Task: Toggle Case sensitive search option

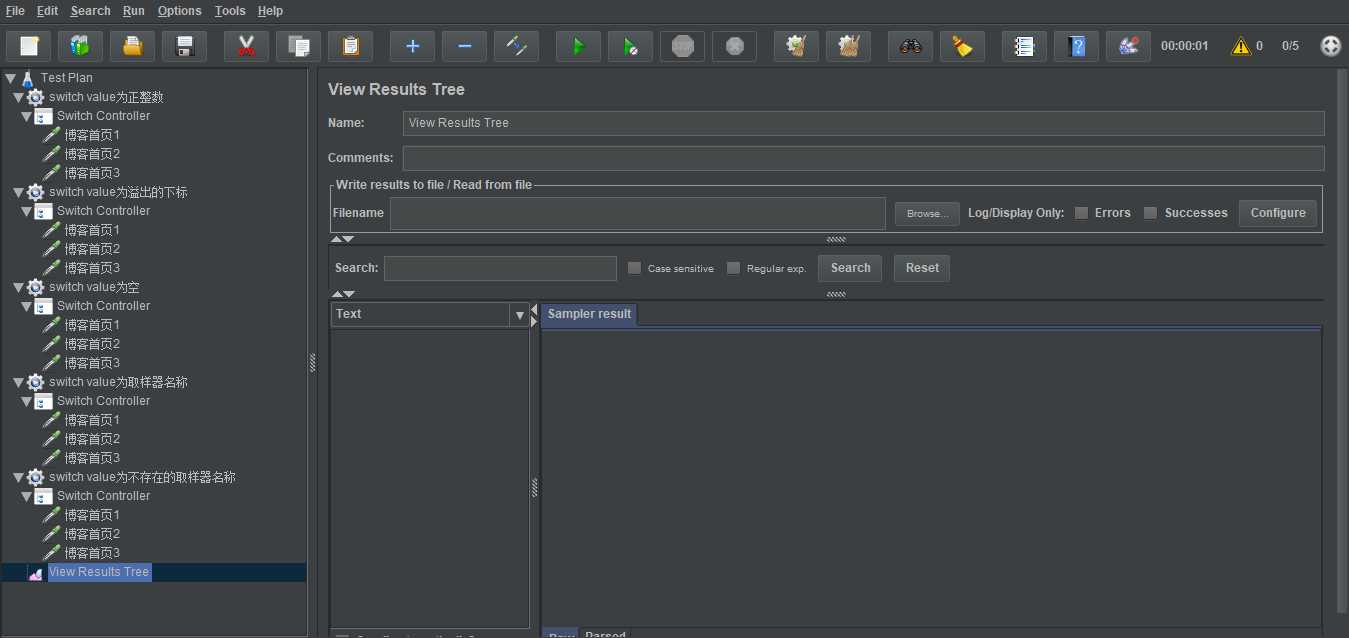Action: [x=634, y=268]
